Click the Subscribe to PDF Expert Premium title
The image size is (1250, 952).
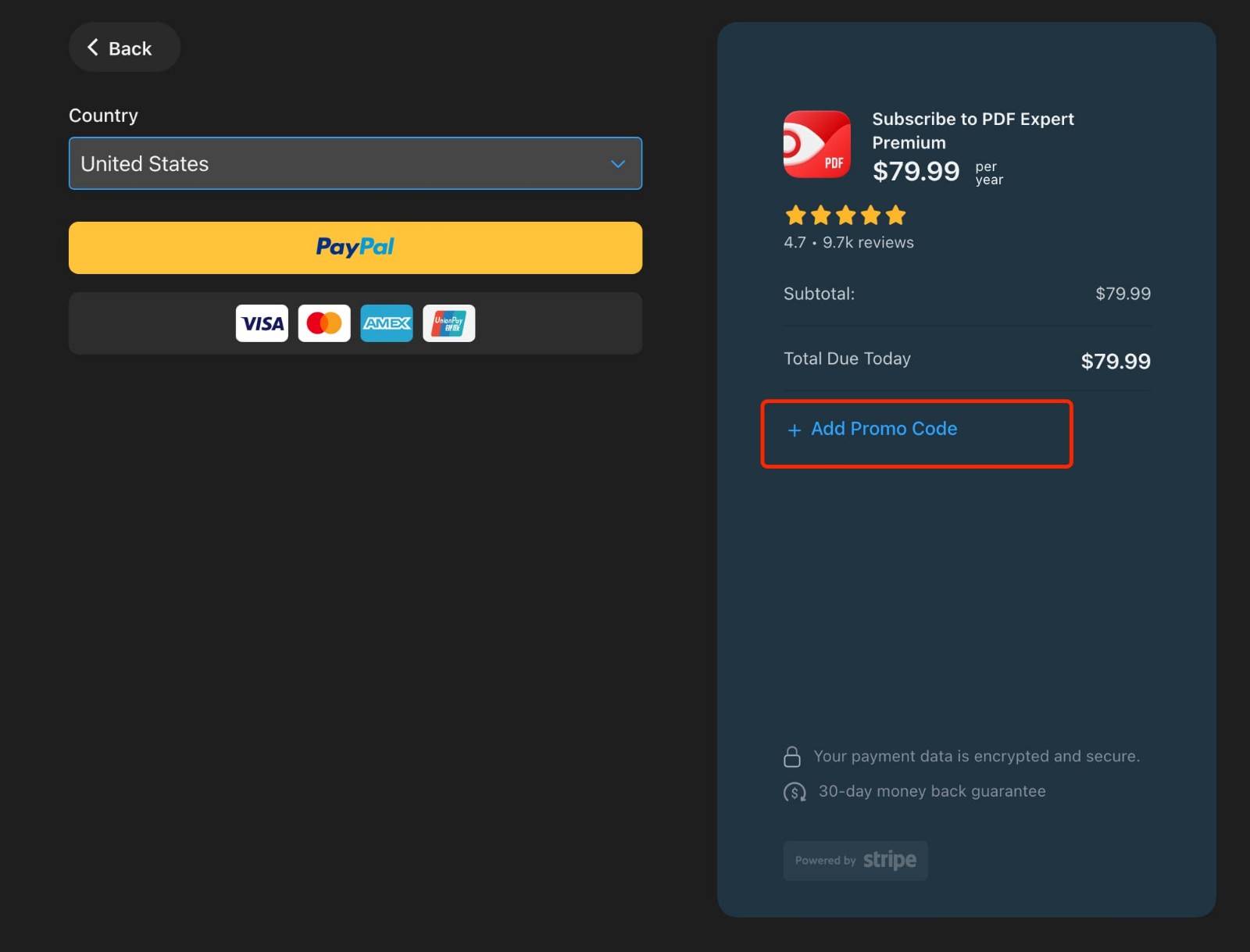tap(973, 130)
